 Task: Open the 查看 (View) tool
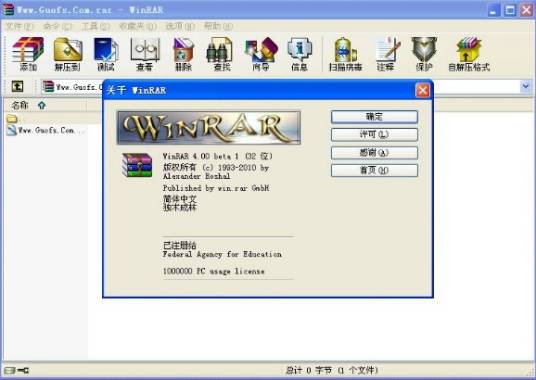point(145,54)
